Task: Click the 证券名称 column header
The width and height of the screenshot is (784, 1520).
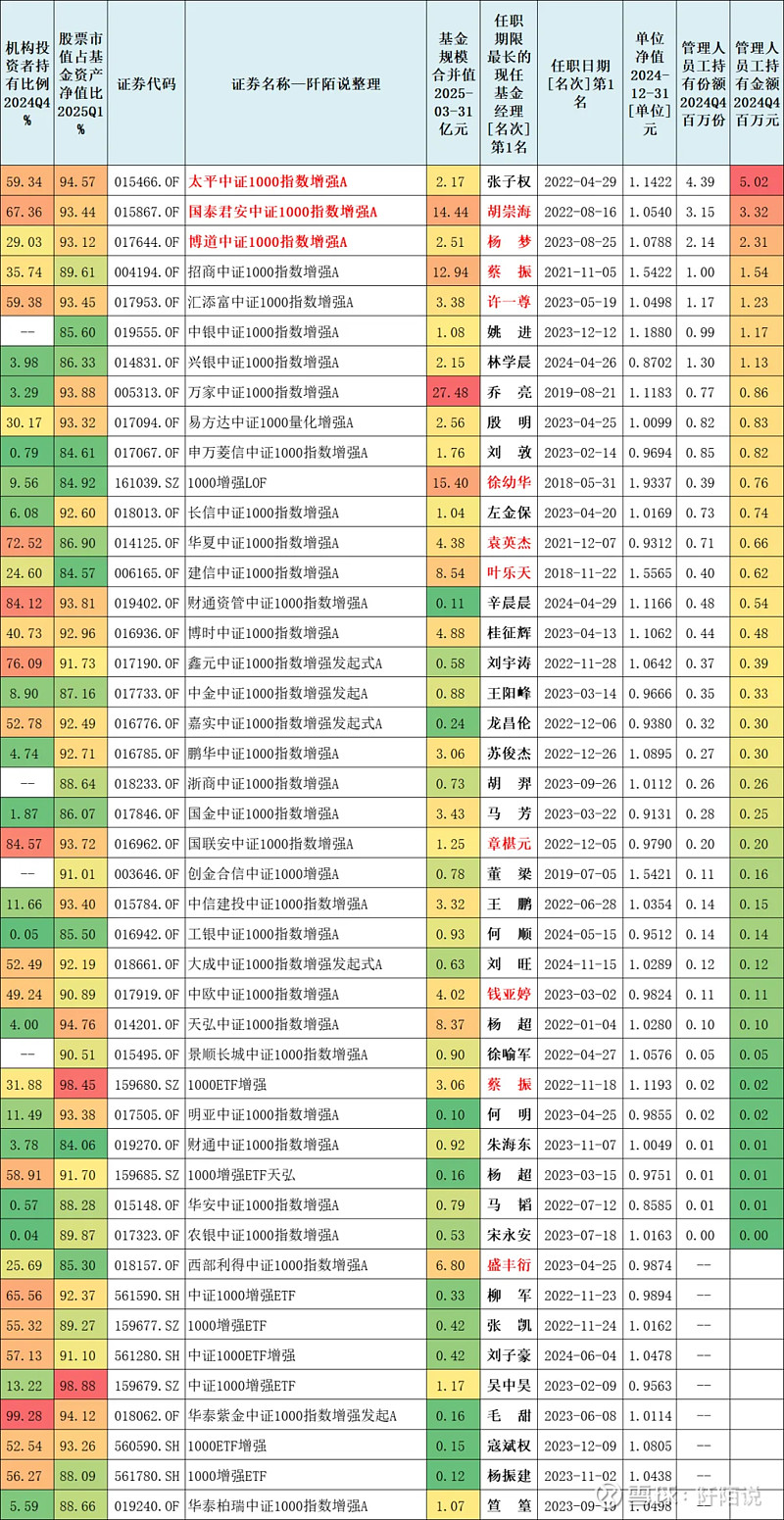Action: pos(306,83)
